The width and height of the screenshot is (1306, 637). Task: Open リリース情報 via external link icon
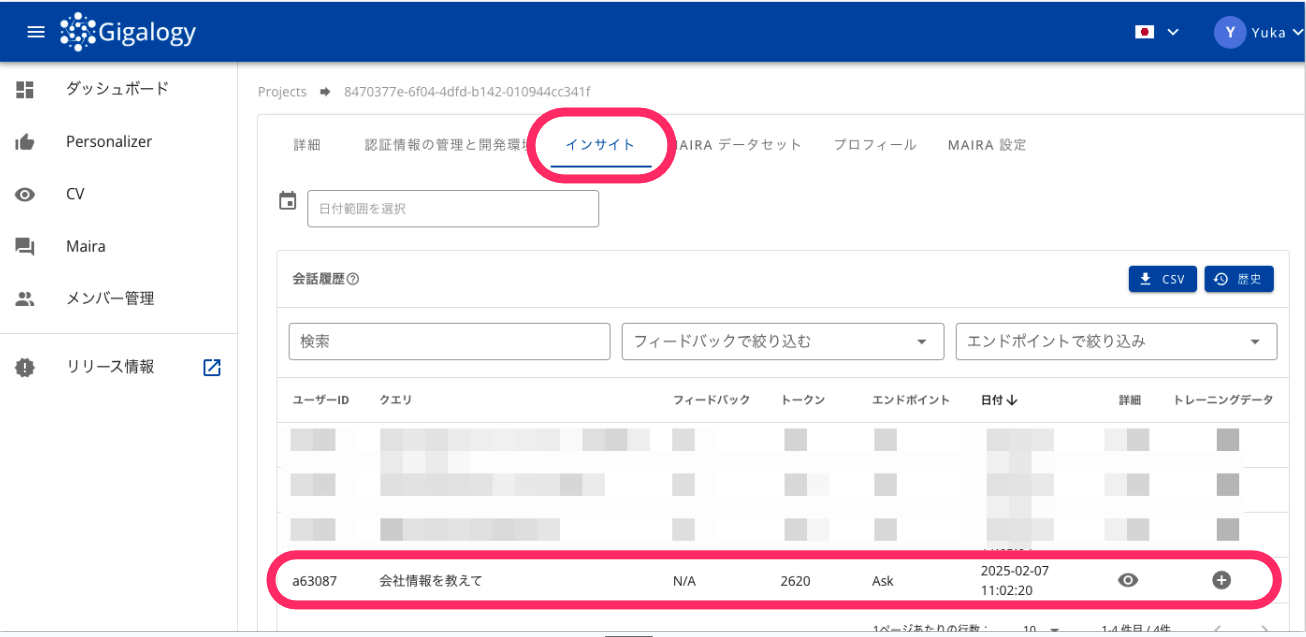[x=211, y=367]
